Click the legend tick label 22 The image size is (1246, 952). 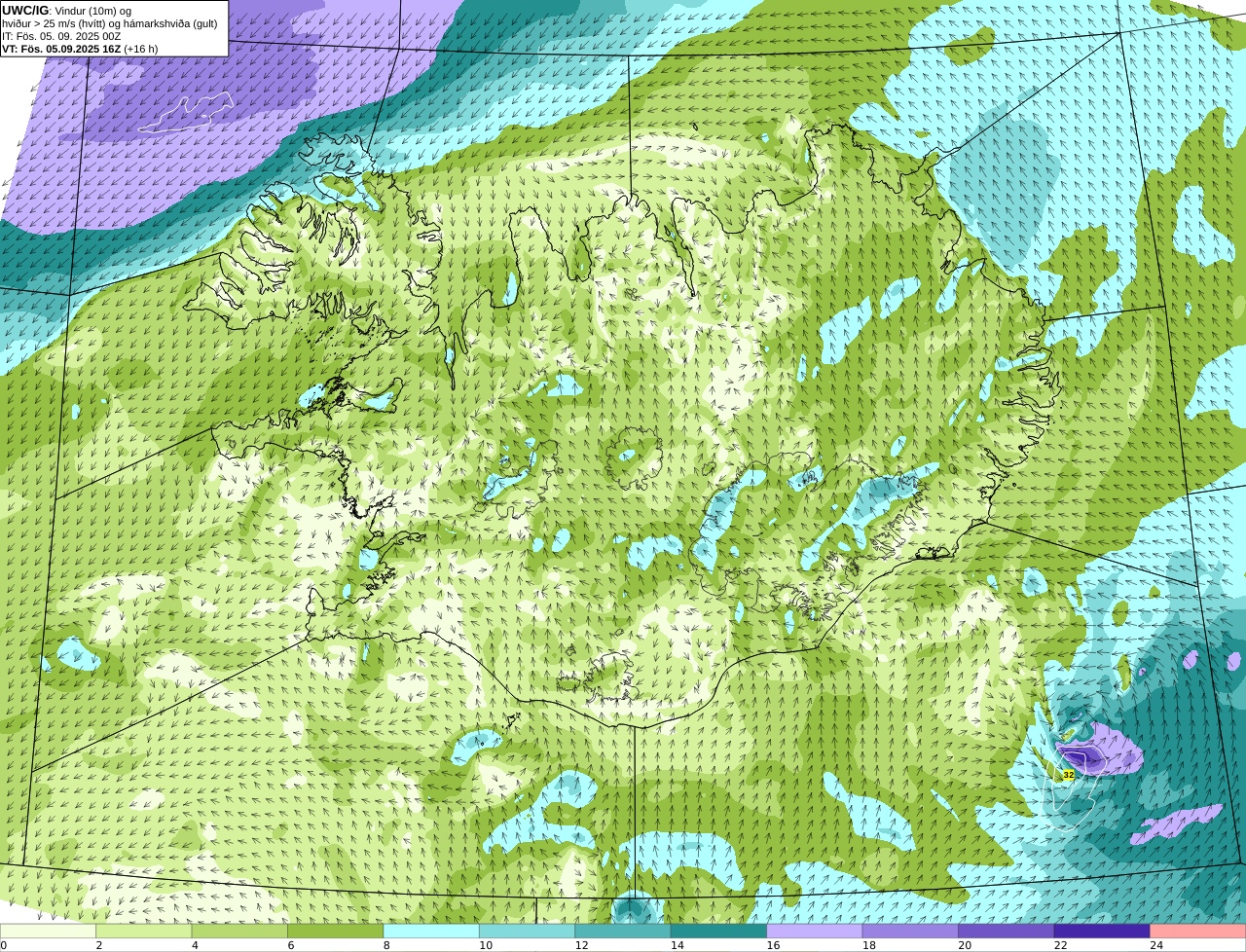point(1061,945)
